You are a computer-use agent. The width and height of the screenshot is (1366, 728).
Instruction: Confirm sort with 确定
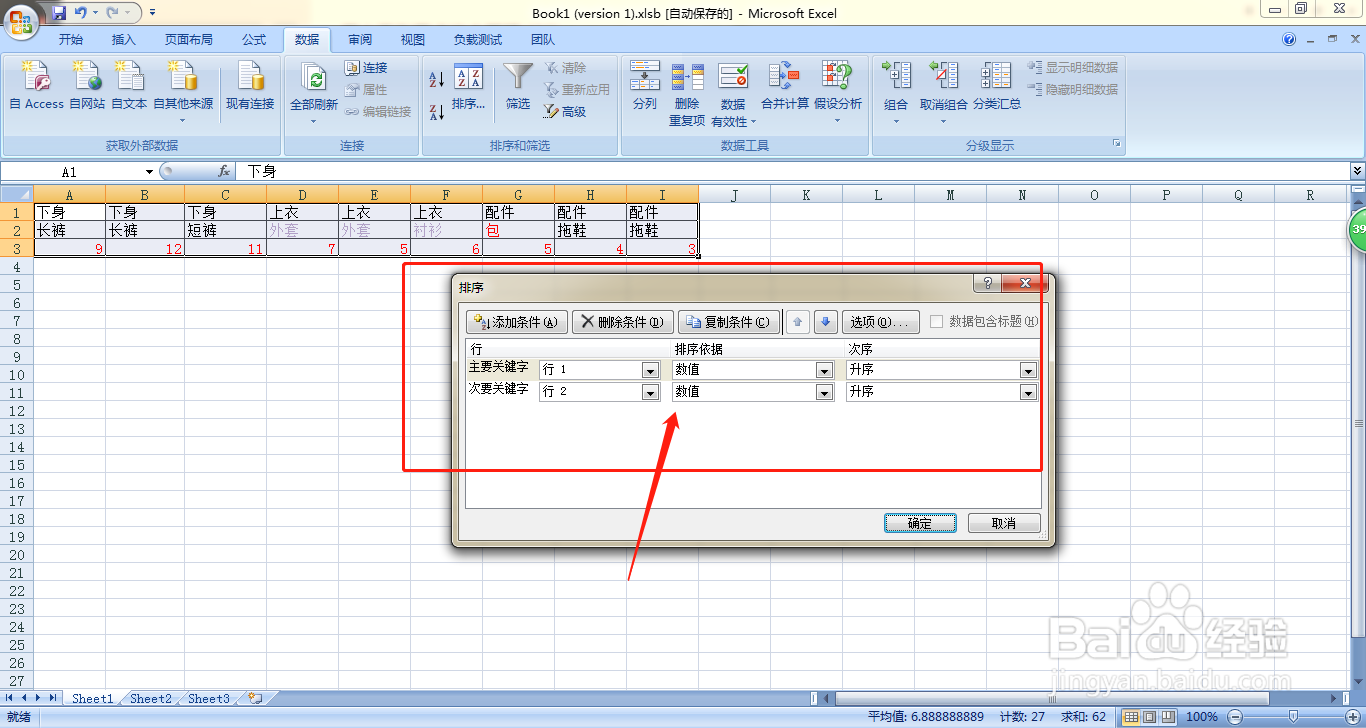[920, 523]
